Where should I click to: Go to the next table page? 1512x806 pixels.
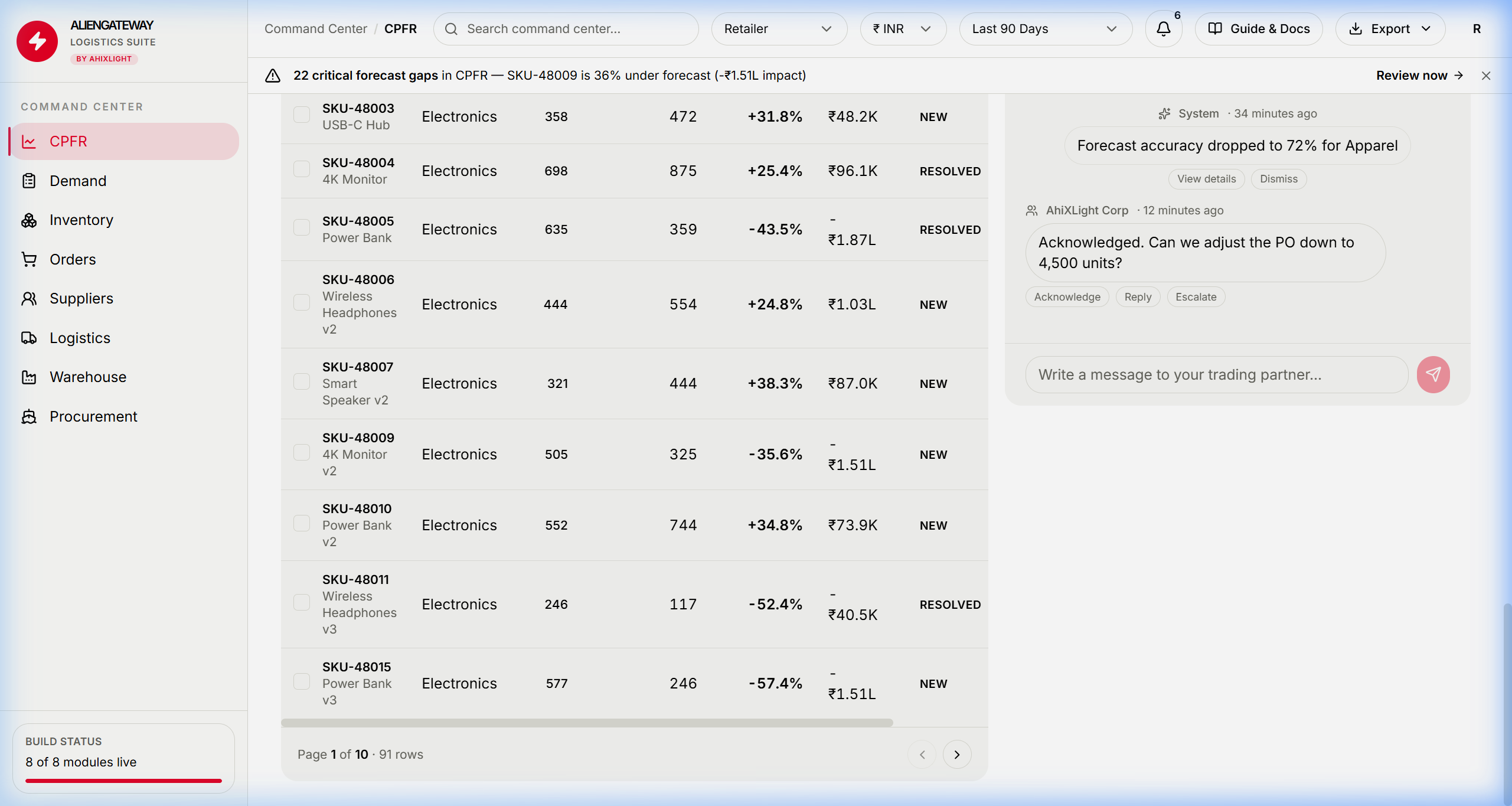957,755
